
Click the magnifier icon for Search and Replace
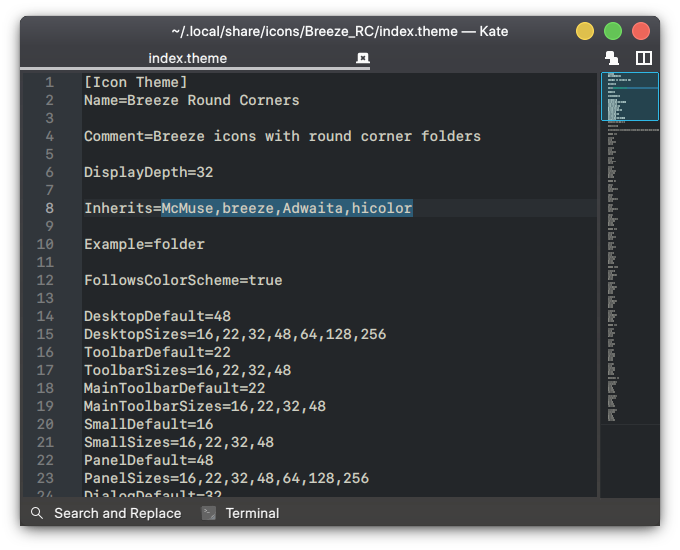coord(37,513)
